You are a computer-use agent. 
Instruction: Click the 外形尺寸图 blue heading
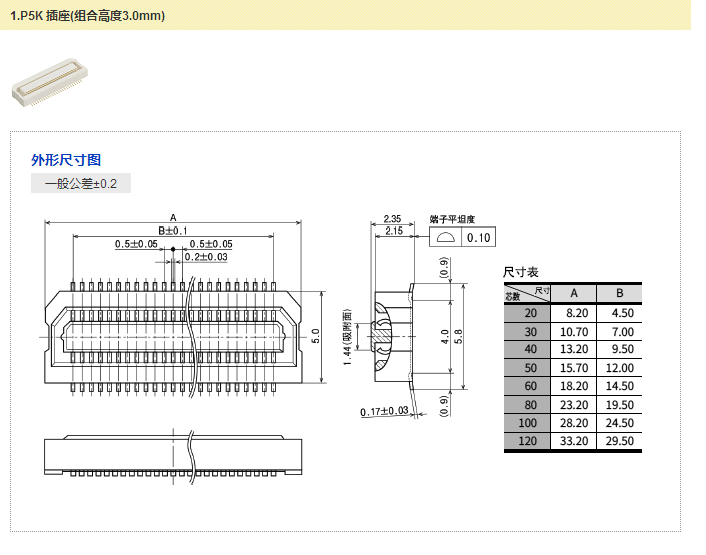click(66, 160)
